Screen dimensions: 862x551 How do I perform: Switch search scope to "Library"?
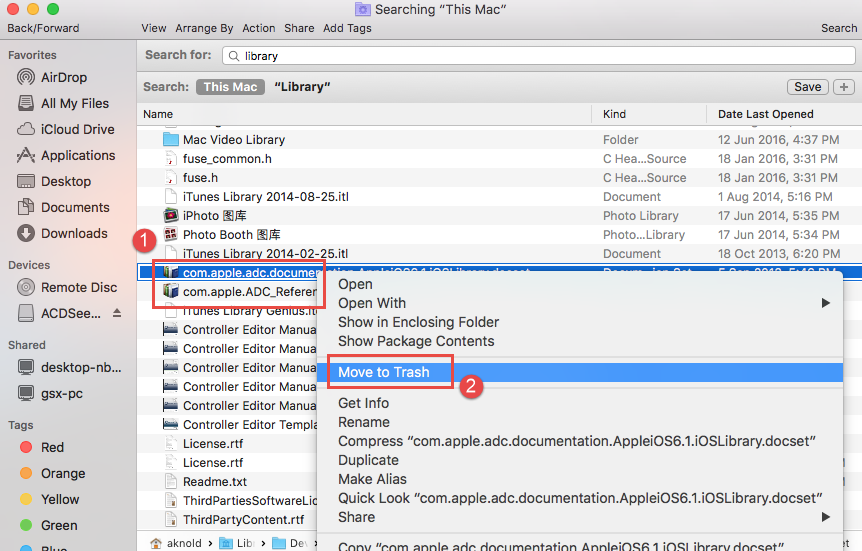point(302,87)
